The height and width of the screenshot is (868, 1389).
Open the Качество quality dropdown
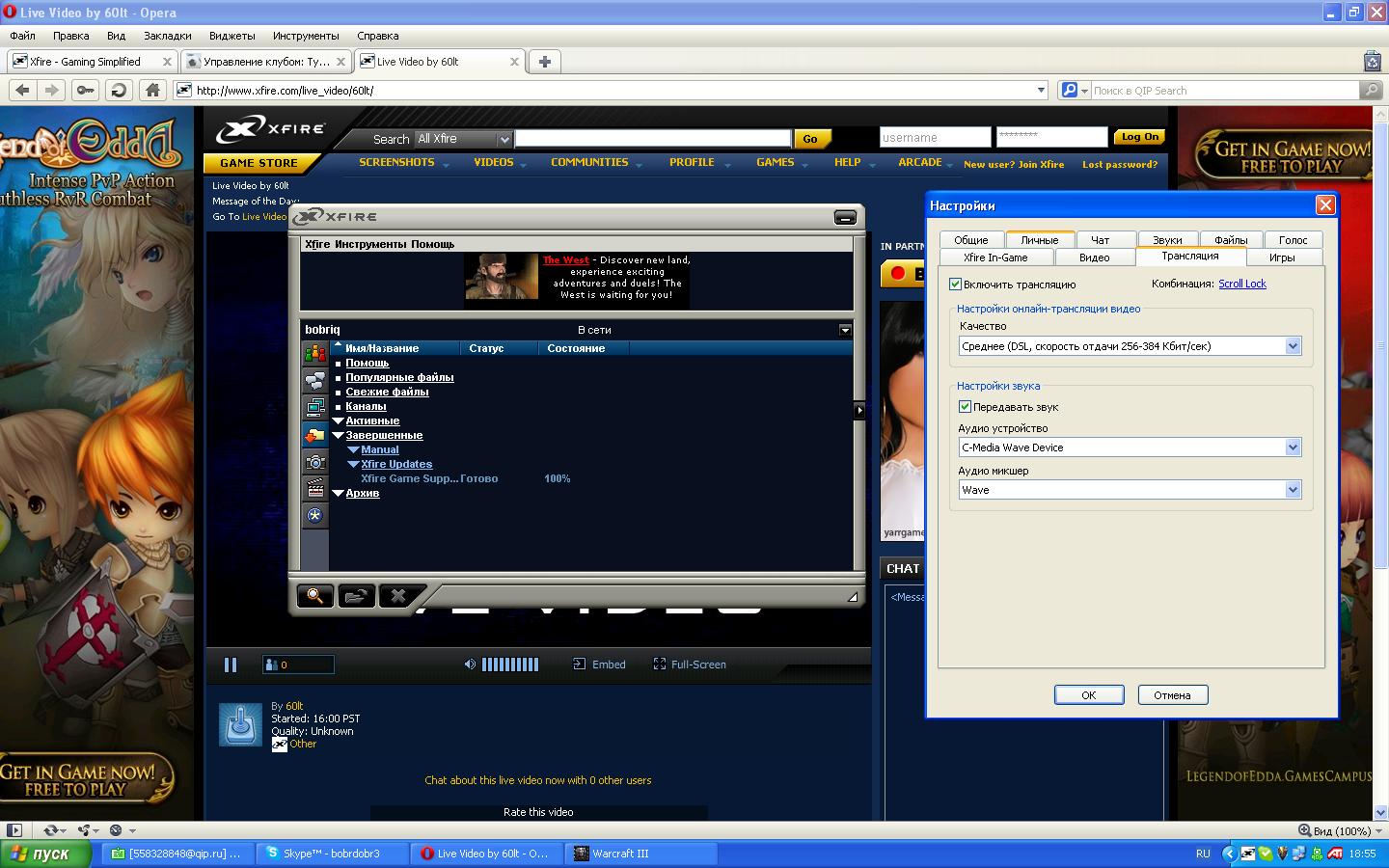tap(1293, 346)
